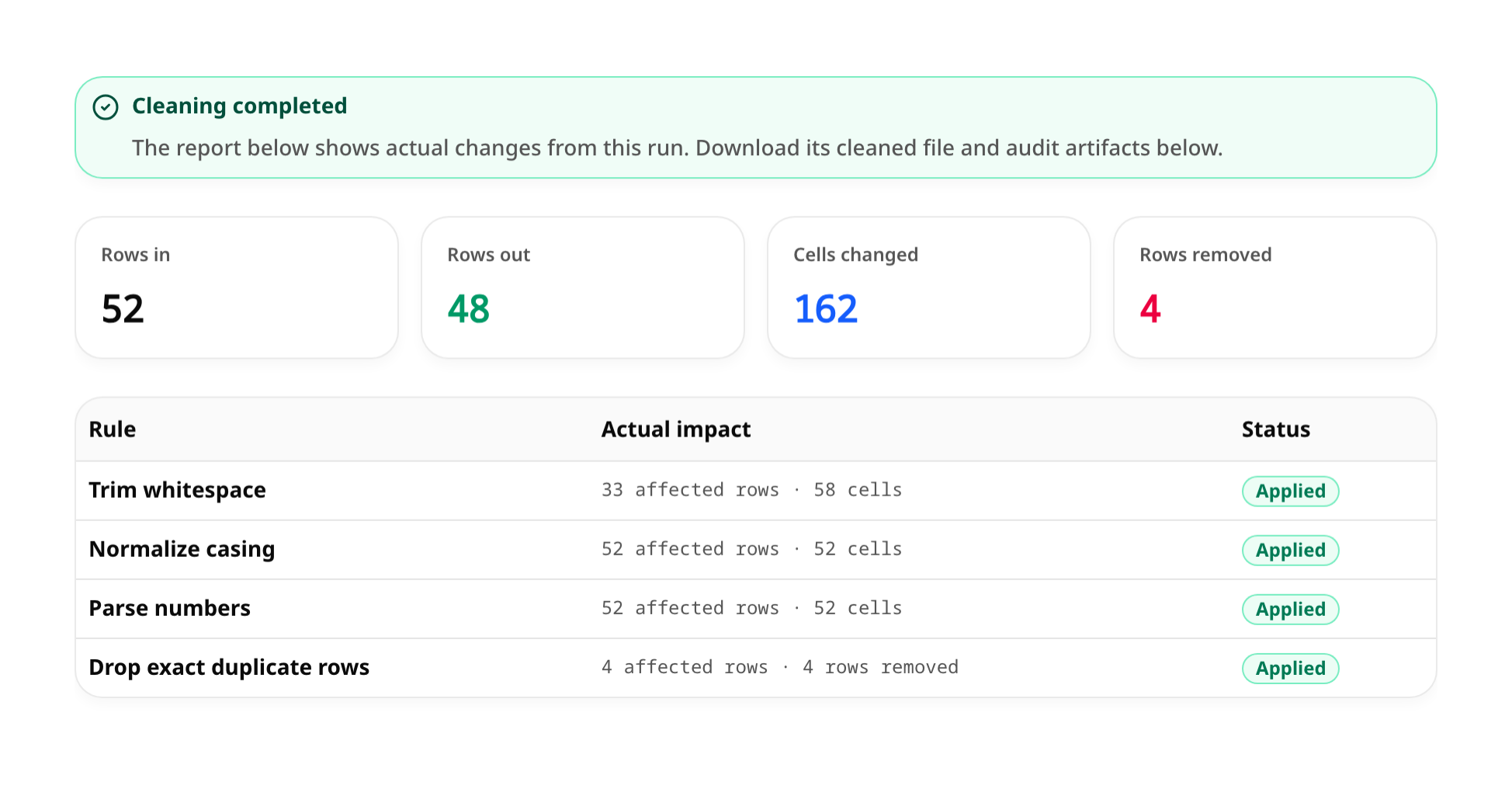The height and width of the screenshot is (789, 1512).
Task: Click Trim whitespace impact: 33 affected rows
Action: (751, 490)
